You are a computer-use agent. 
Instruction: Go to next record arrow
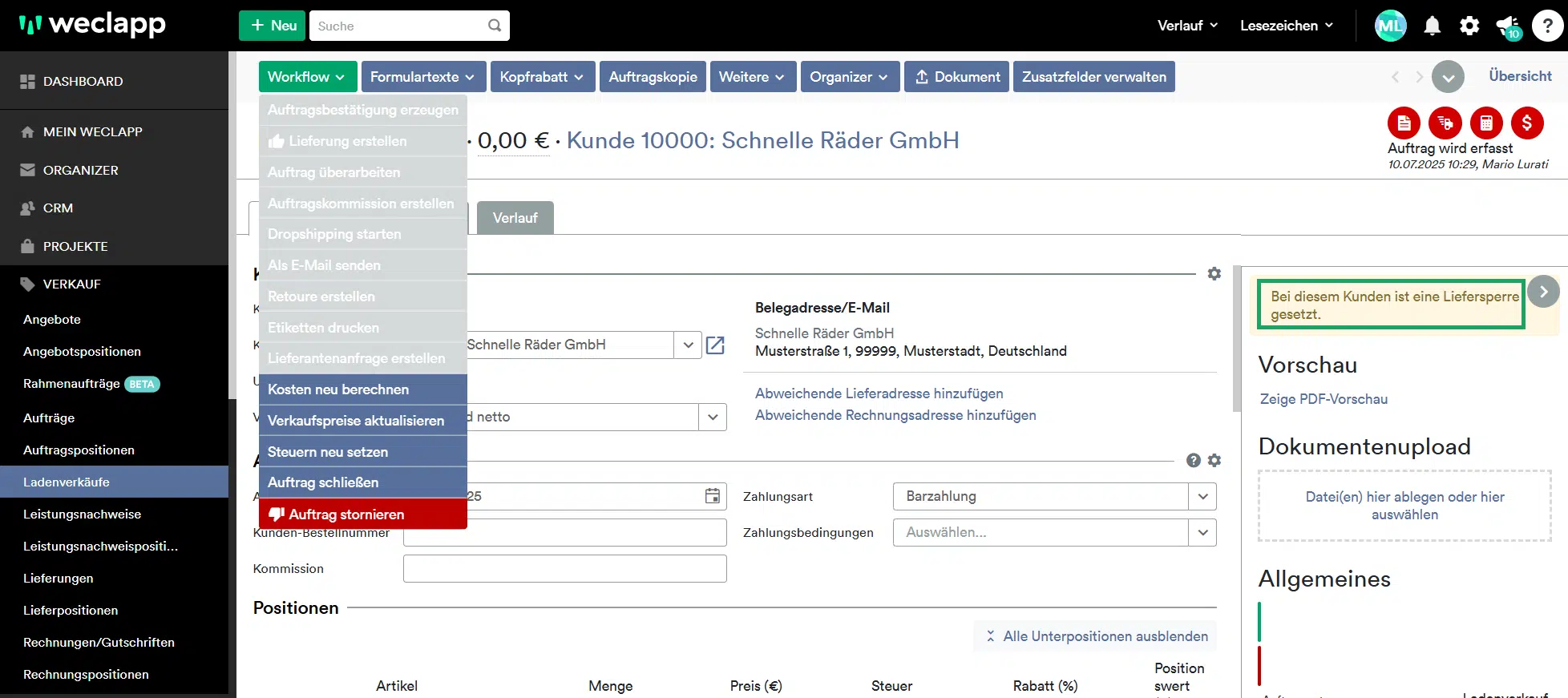tap(1420, 77)
